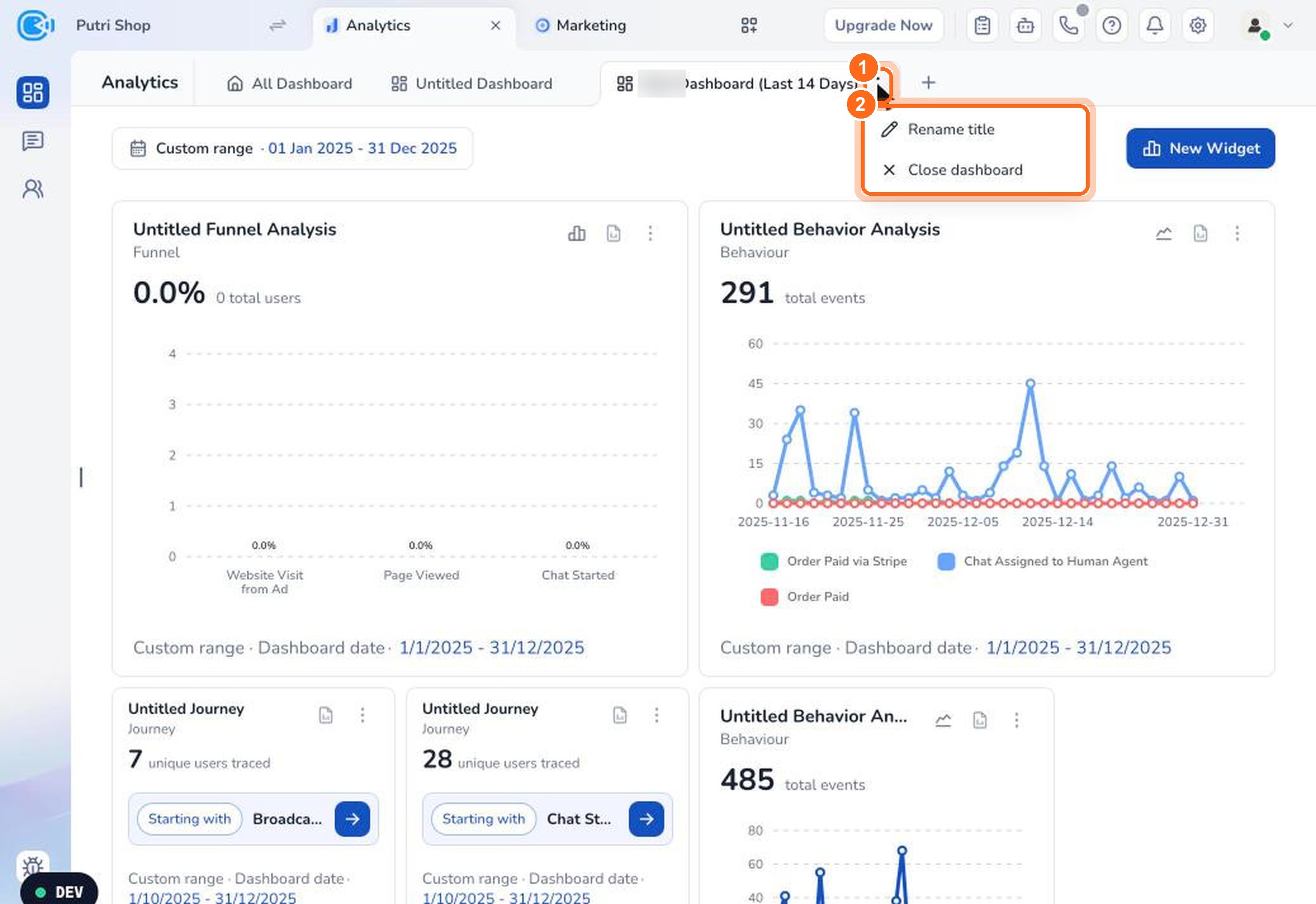
Task: Open the chat messages sidebar icon
Action: (x=33, y=141)
